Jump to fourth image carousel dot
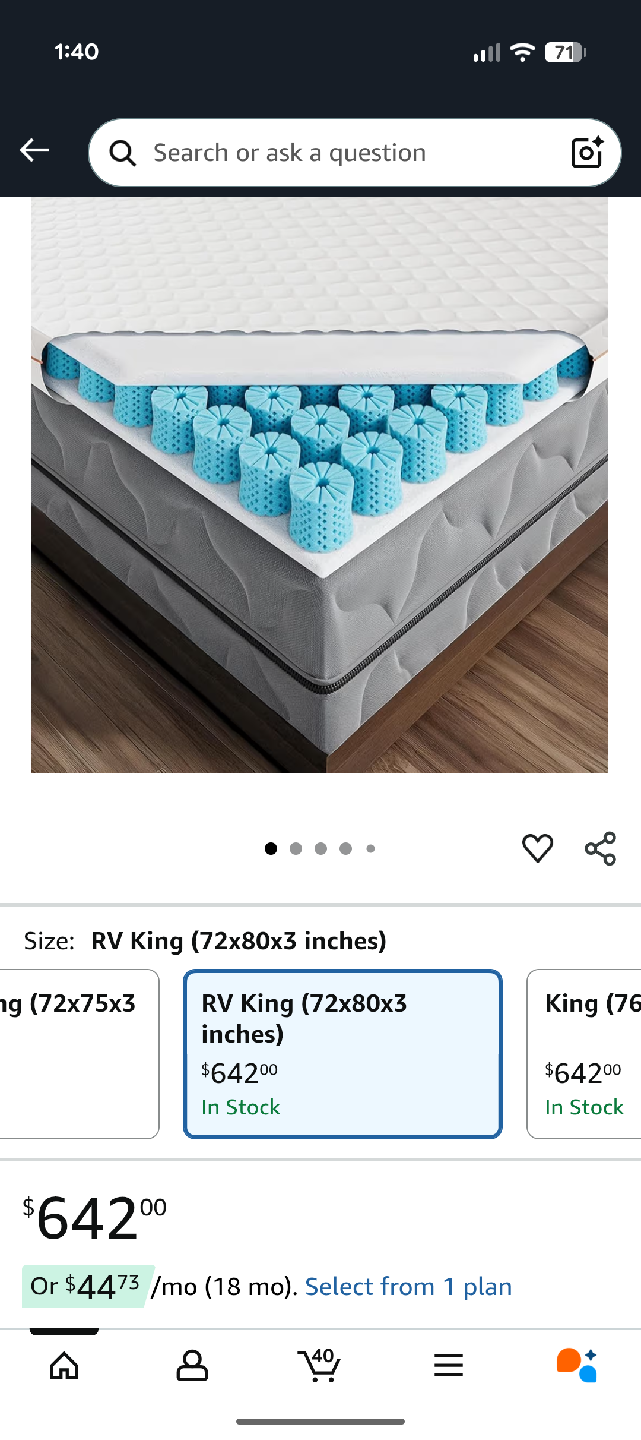This screenshot has height=1440, width=641. tap(345, 849)
